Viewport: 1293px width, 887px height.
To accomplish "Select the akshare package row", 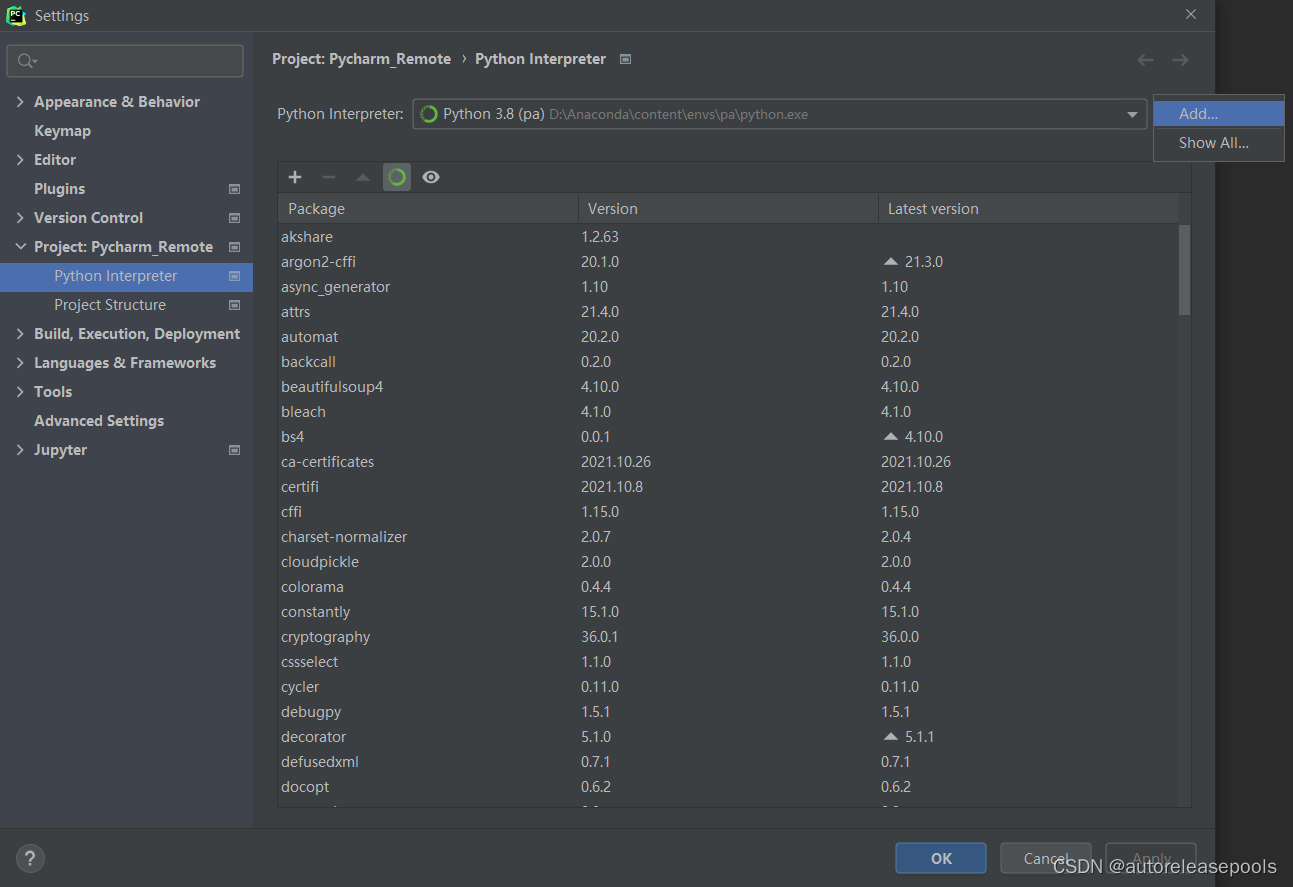I will point(728,237).
